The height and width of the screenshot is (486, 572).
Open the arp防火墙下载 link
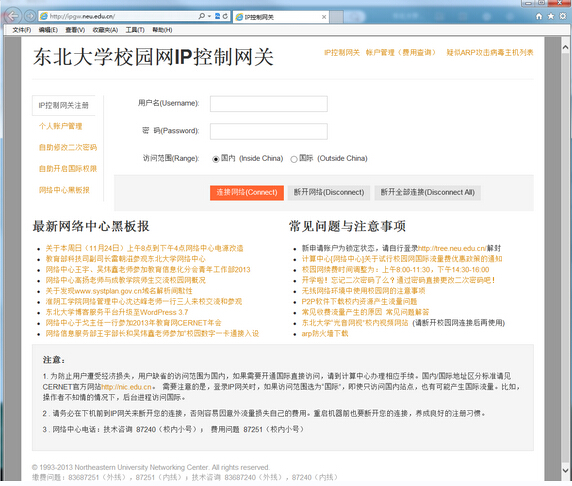(325, 333)
